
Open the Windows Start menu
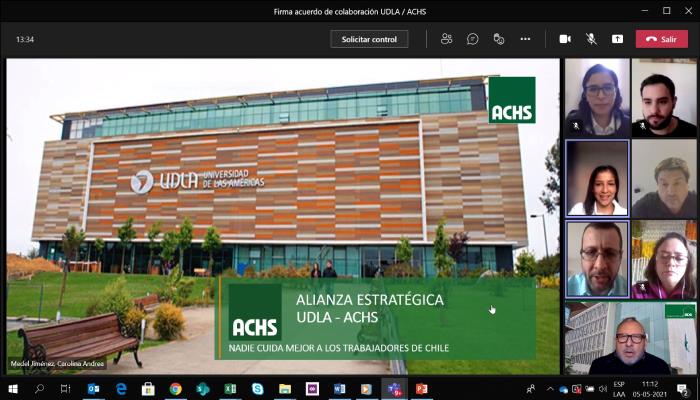(13, 388)
